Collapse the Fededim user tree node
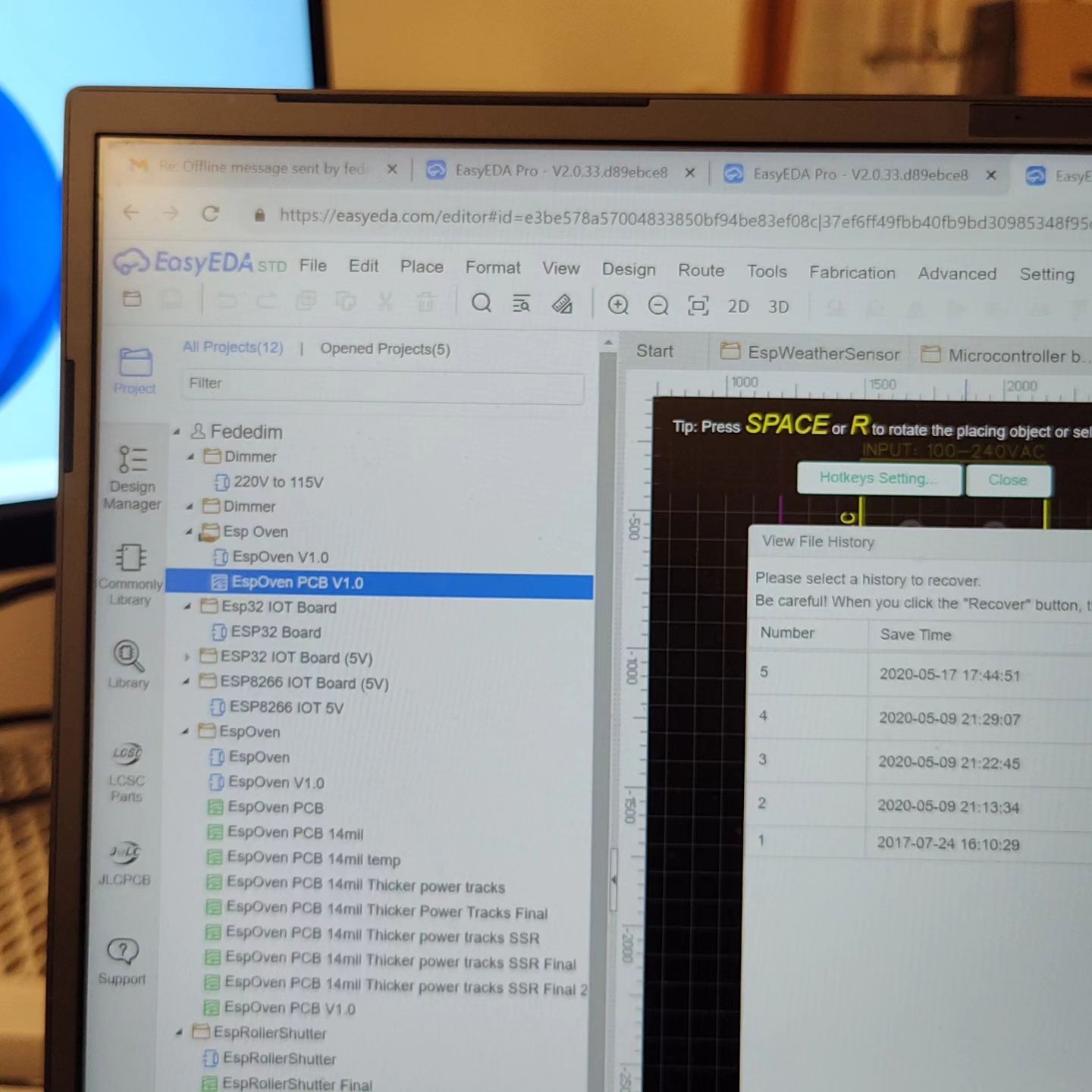Viewport: 1092px width, 1092px height. tap(177, 431)
